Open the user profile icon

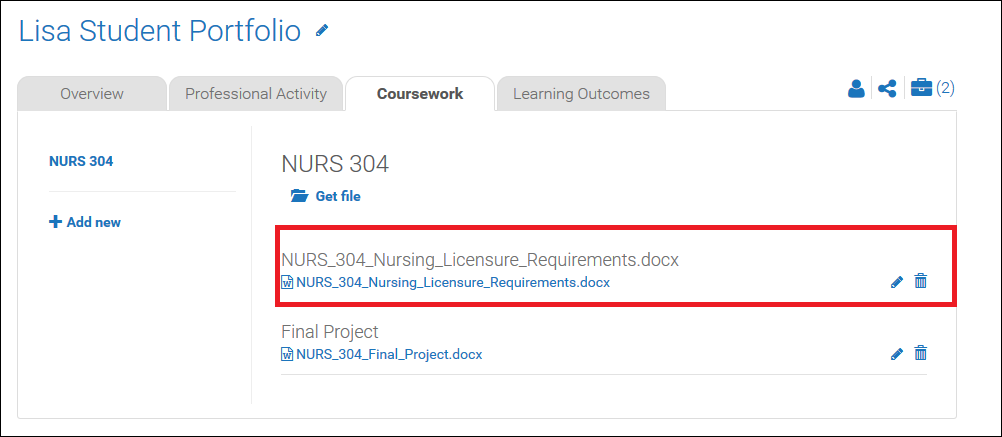[856, 89]
